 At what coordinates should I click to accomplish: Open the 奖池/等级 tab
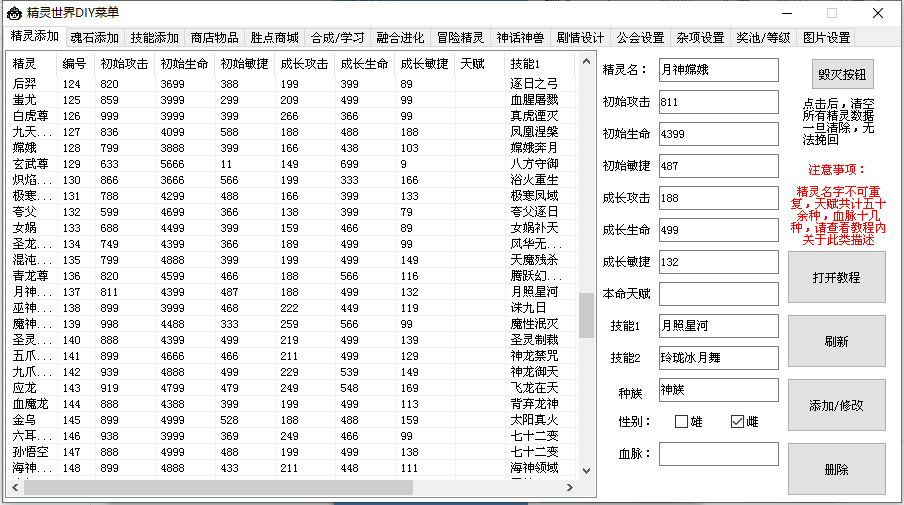763,38
